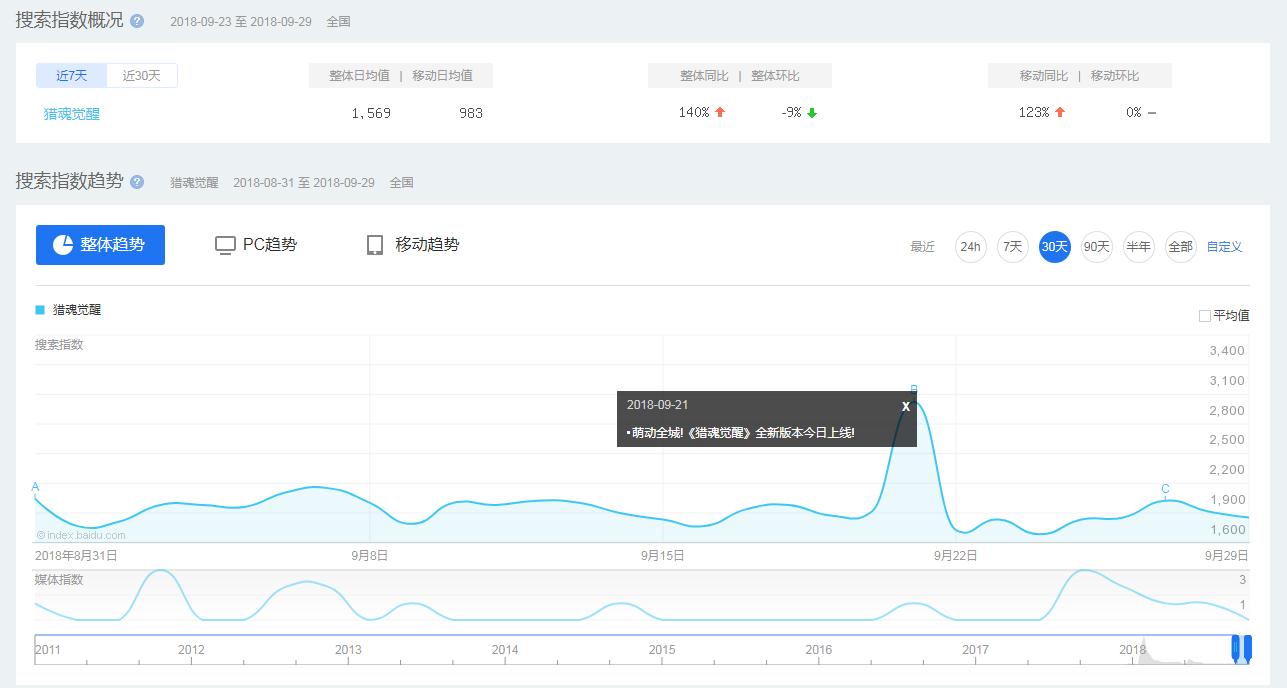The height and width of the screenshot is (688, 1287).
Task: Choose the 7天 time range
Action: click(1013, 247)
